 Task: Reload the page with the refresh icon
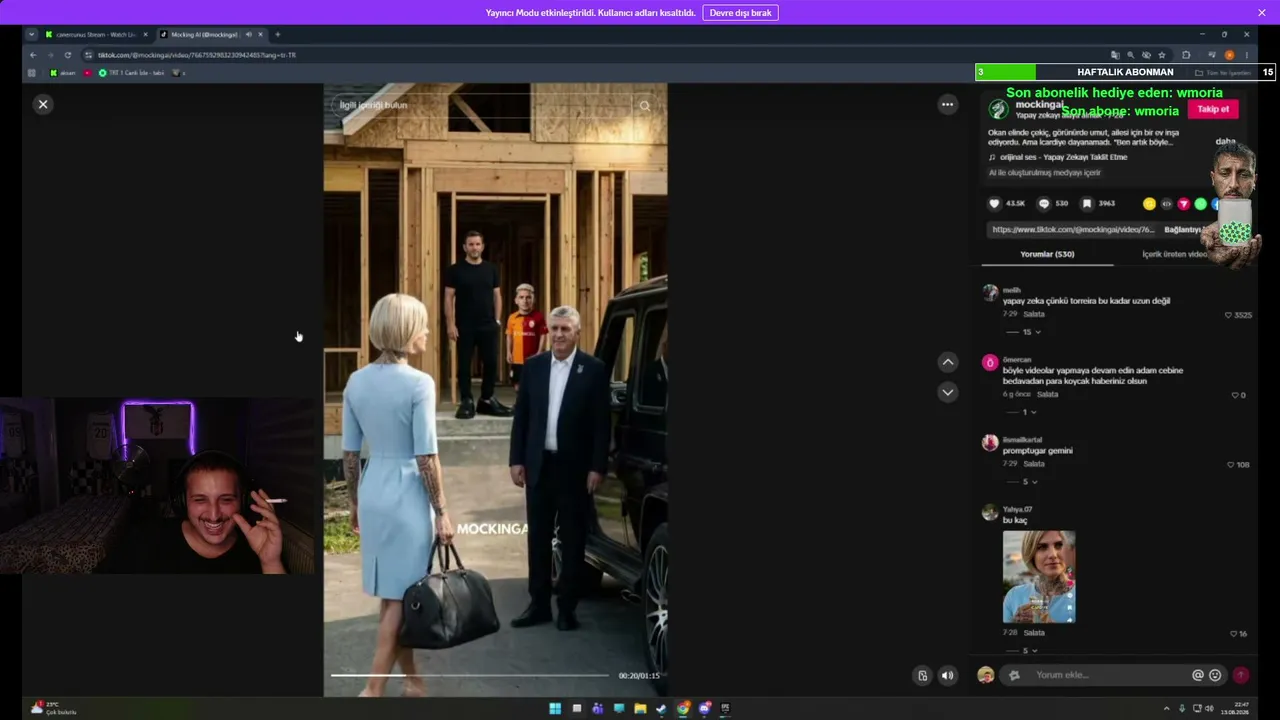(x=68, y=55)
